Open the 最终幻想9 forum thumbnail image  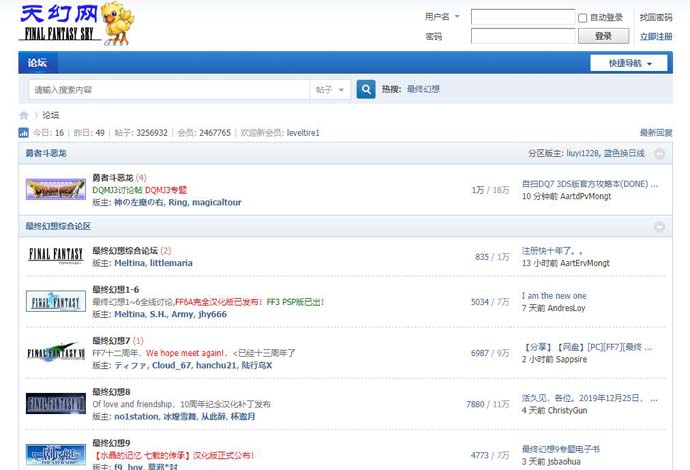tap(56, 455)
